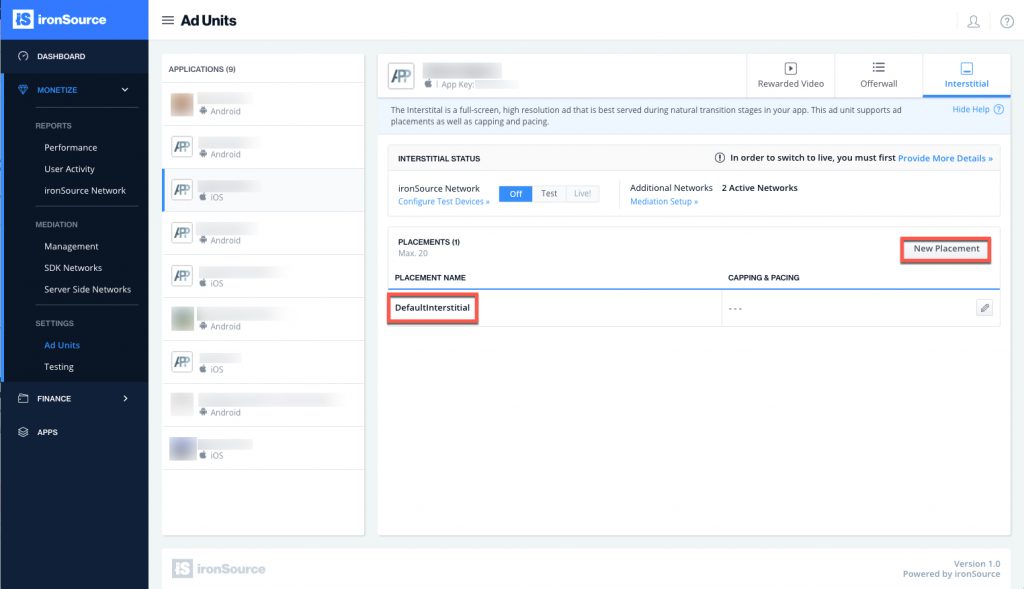Click the Finance wallet icon

[x=24, y=398]
